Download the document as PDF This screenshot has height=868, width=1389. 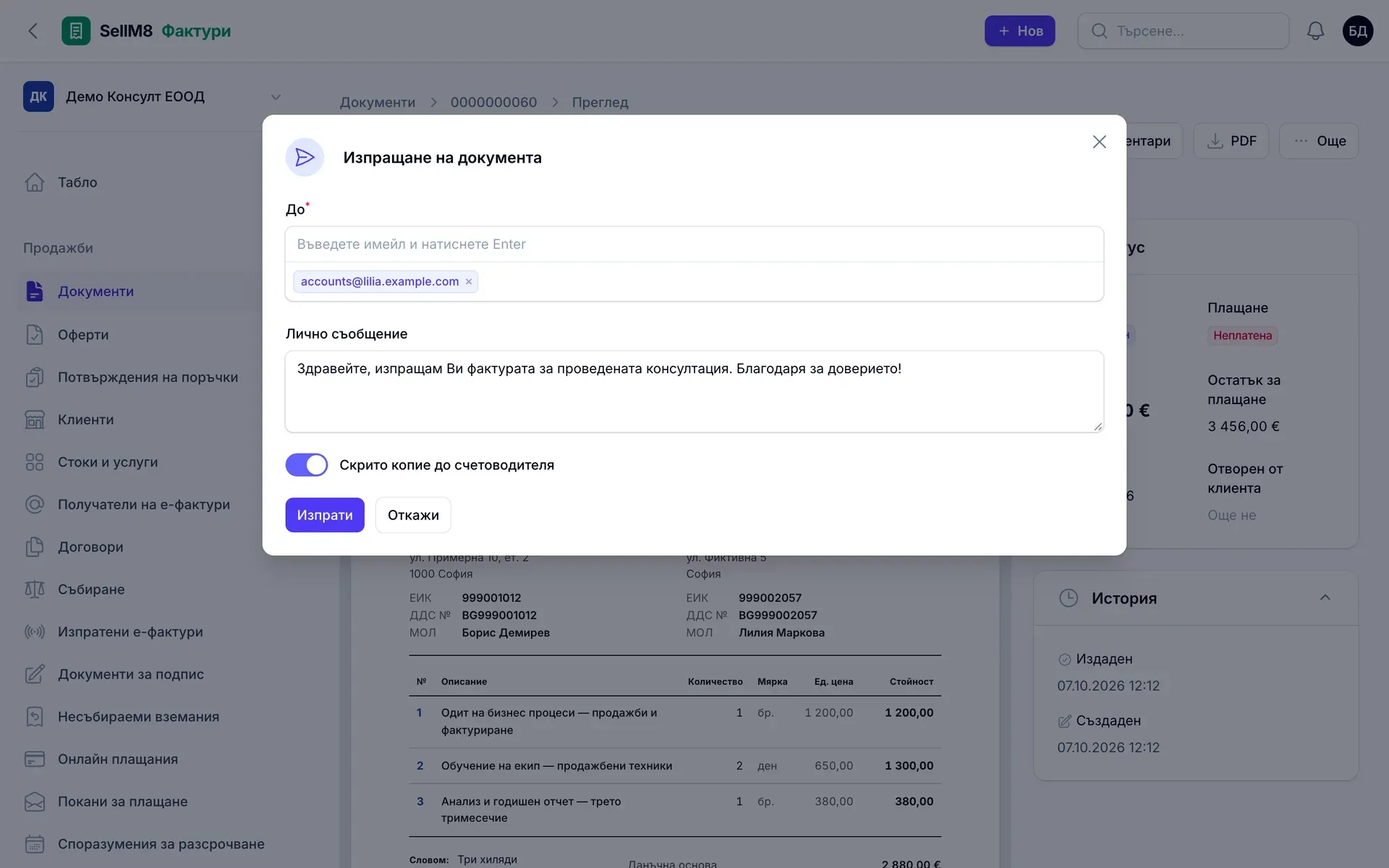click(1231, 141)
